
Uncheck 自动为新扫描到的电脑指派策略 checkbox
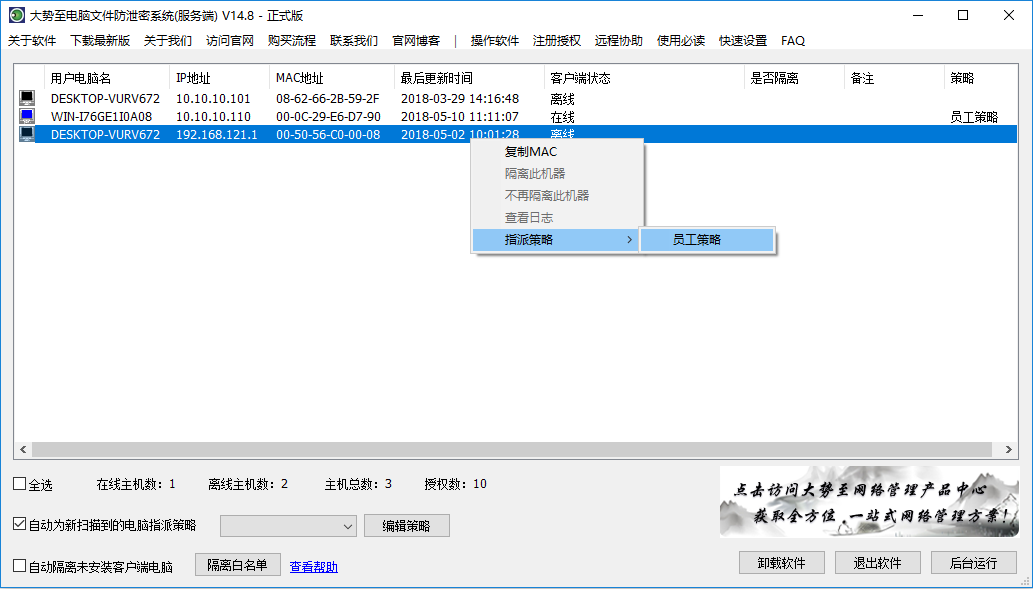[20, 524]
